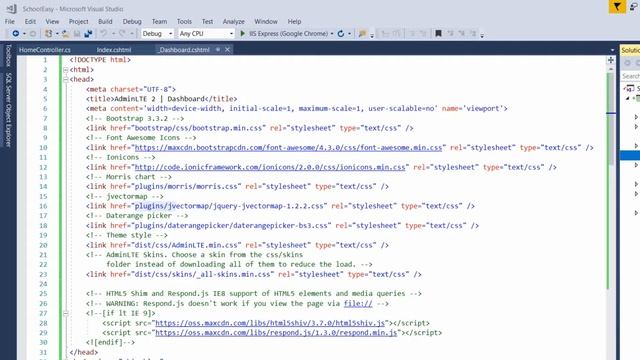Close the _Dashboard.cshtml tab
This screenshot has width=640, height=360.
coord(227,49)
